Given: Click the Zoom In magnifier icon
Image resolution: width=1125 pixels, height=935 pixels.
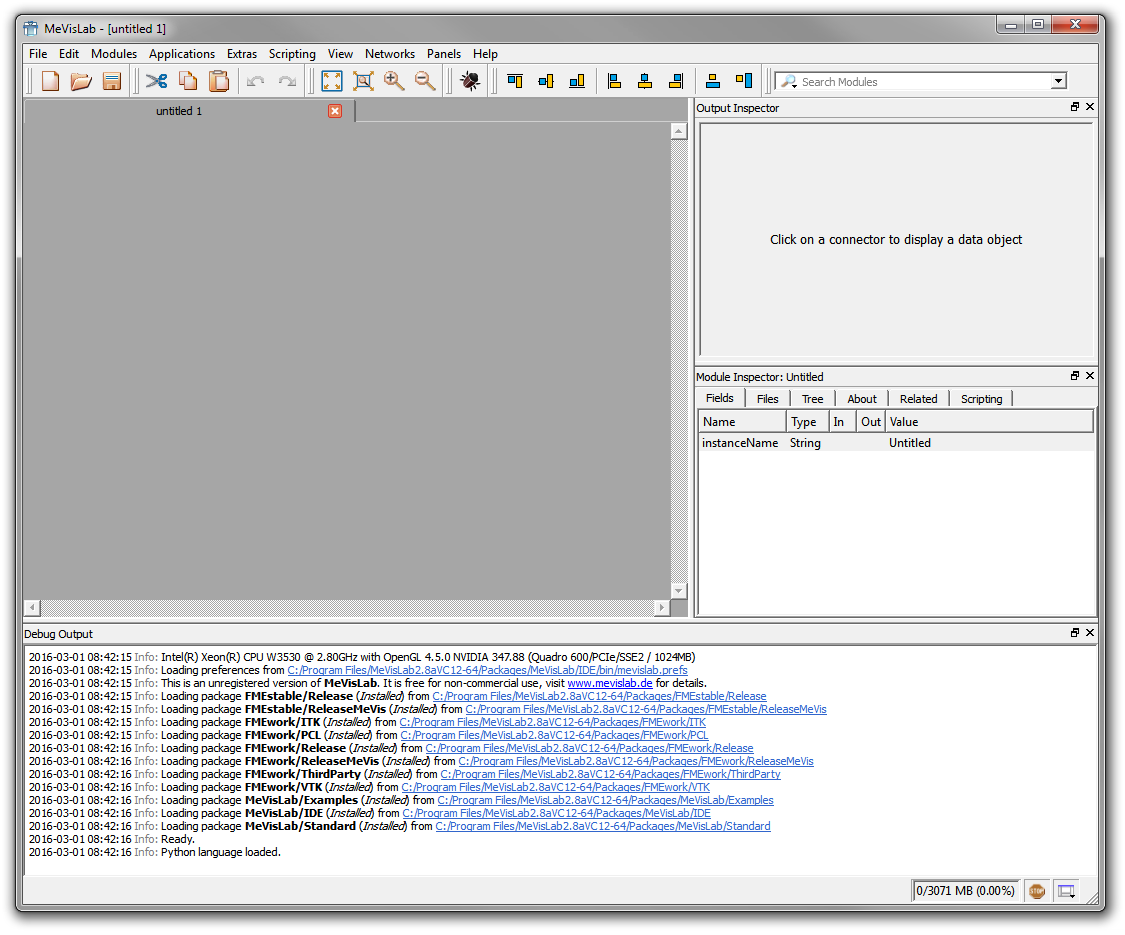Looking at the screenshot, I should click(394, 82).
